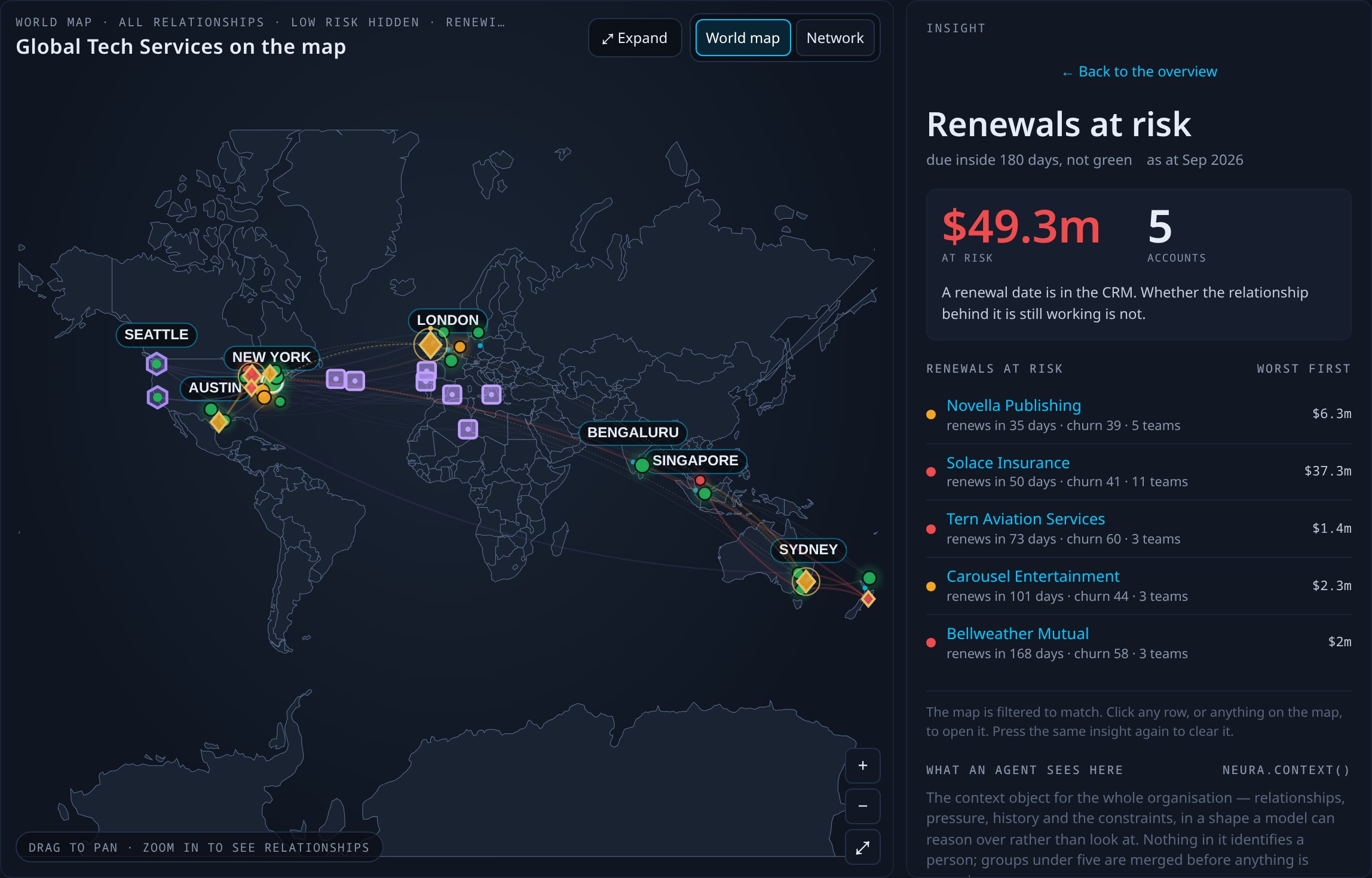The width and height of the screenshot is (1372, 878).
Task: Switch to World map view
Action: (x=743, y=38)
